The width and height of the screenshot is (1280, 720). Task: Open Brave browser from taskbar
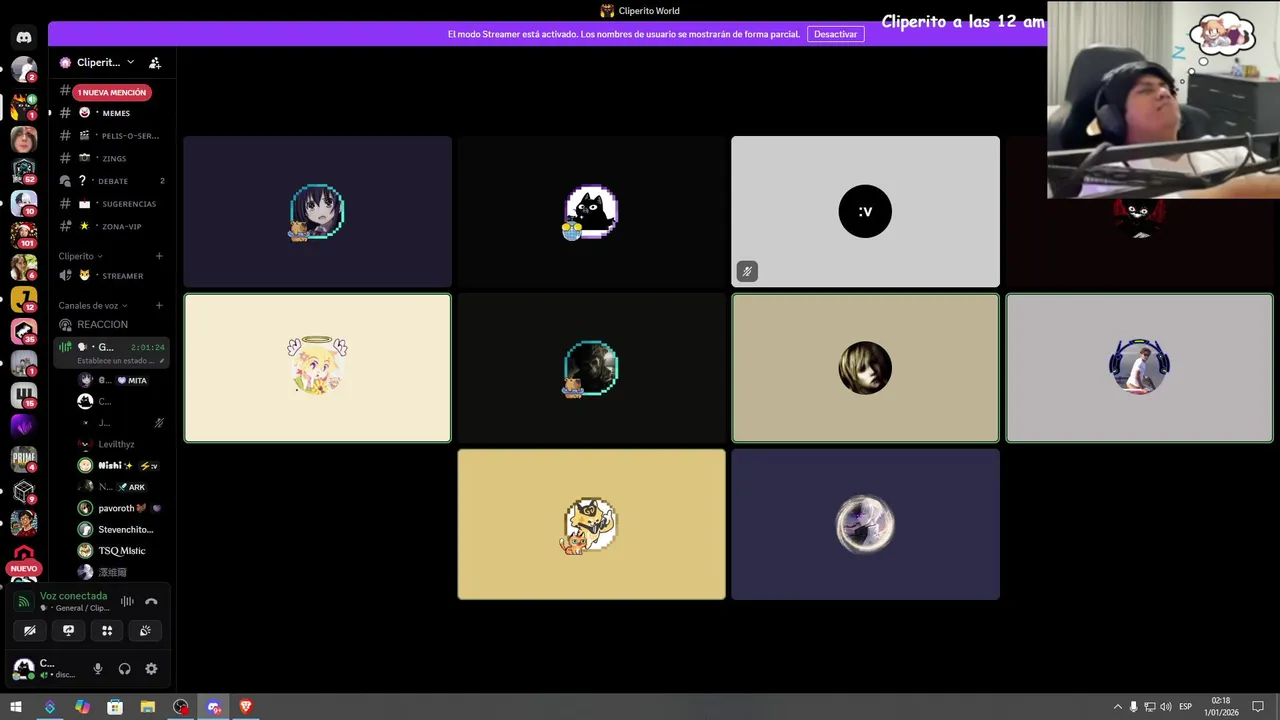[246, 707]
